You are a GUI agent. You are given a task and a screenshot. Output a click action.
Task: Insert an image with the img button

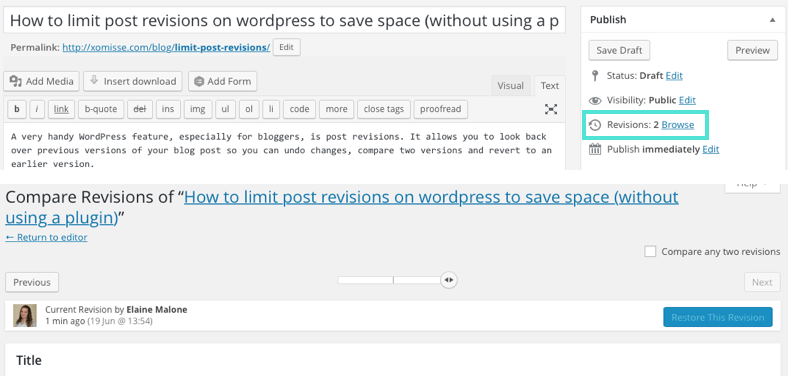tap(198, 109)
